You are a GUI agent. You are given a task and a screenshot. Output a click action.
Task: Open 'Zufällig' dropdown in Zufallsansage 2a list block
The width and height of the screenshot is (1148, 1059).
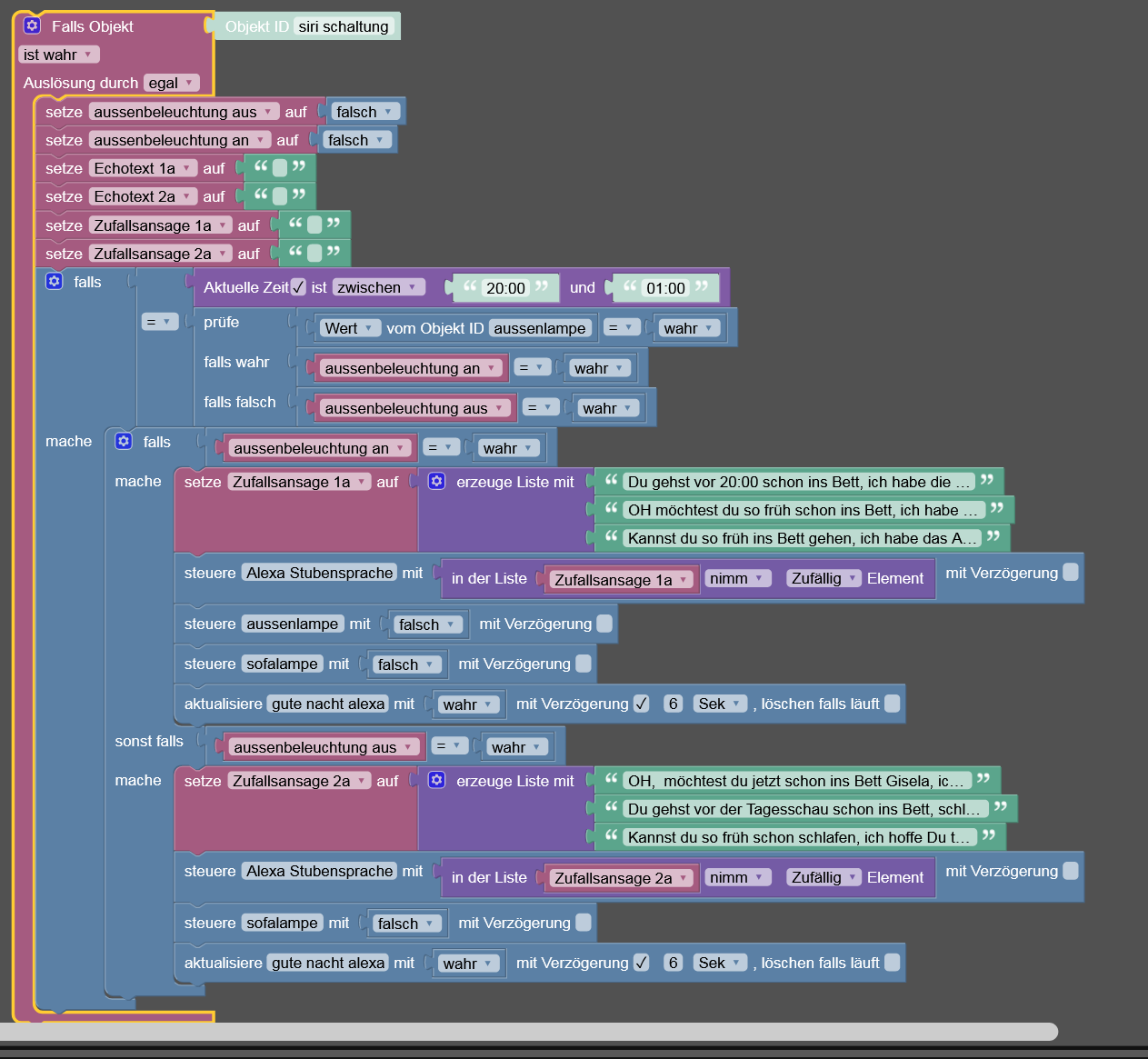(x=824, y=877)
